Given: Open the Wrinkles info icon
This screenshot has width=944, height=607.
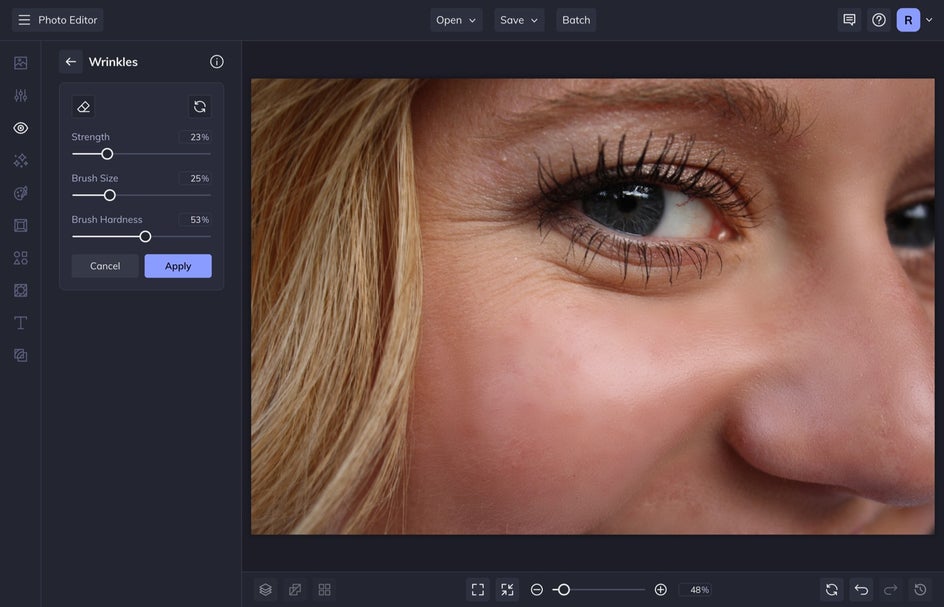Looking at the screenshot, I should 217,62.
